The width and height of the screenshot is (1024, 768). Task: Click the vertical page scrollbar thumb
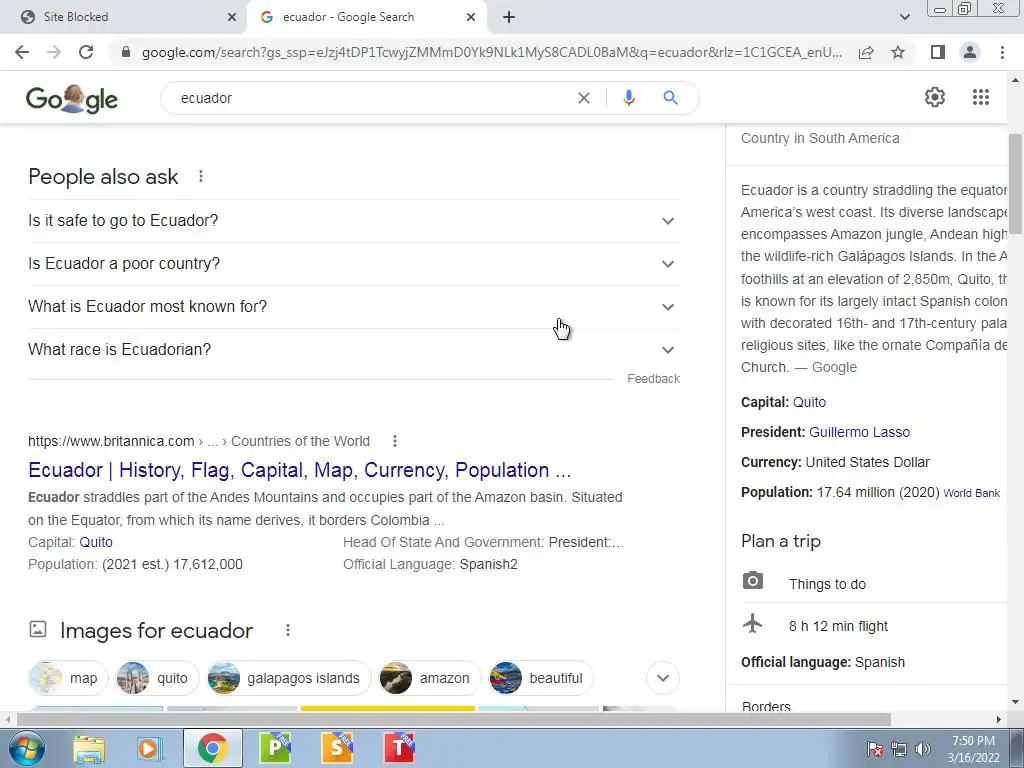[x=1015, y=184]
